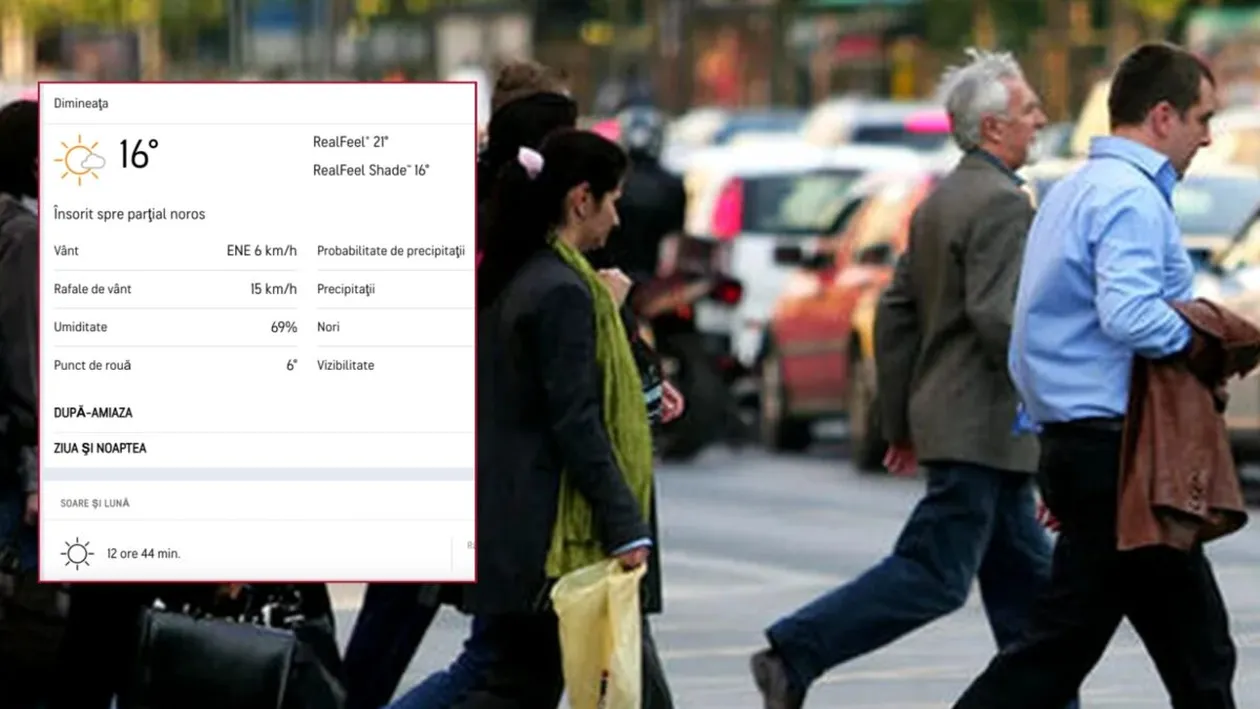Screen dimensions: 1260x709
Task: Click the Nori row label
Action: click(328, 327)
